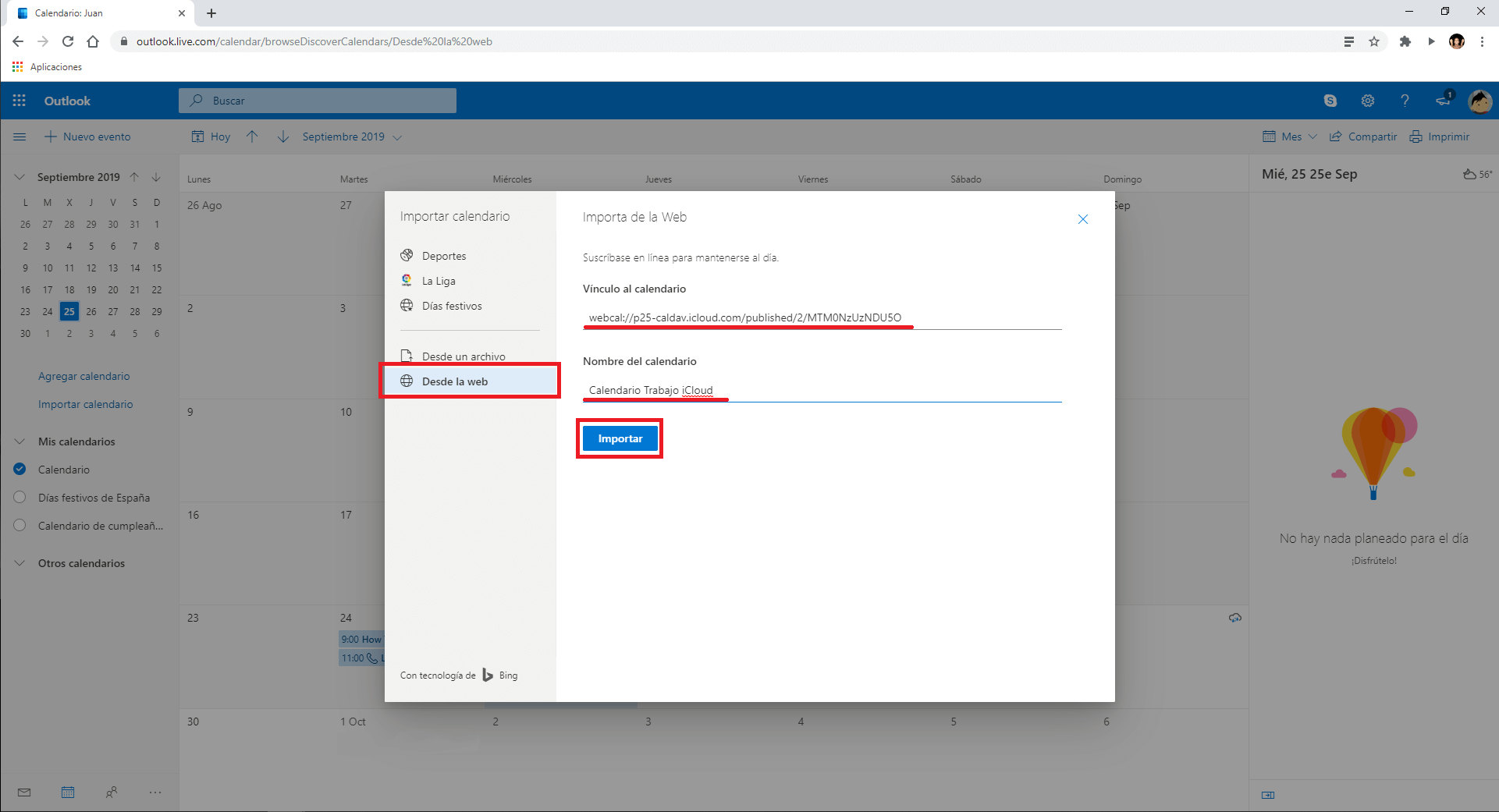Click the Buscar search box

pyautogui.click(x=318, y=101)
